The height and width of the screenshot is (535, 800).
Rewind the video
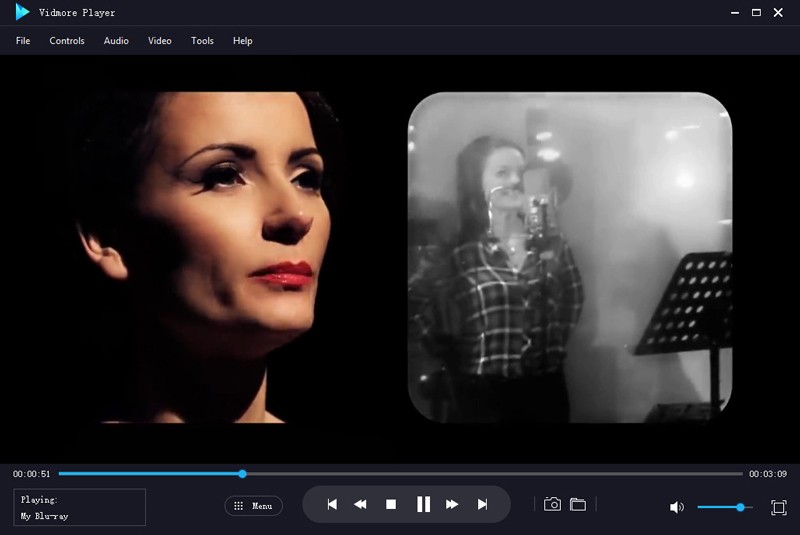360,505
